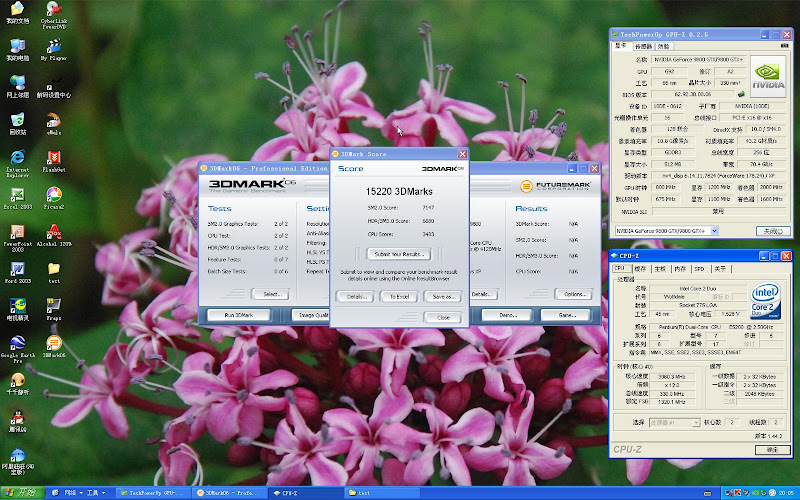Open Internet Explorer desktop icon
Image resolution: width=800 pixels, height=500 pixels.
(17, 158)
